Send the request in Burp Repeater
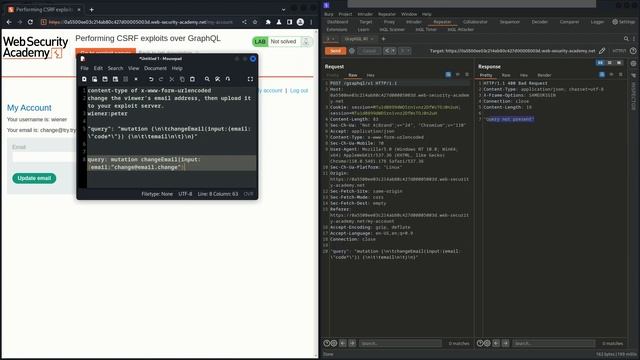Screen dimensions: 640x360 pos(336,51)
